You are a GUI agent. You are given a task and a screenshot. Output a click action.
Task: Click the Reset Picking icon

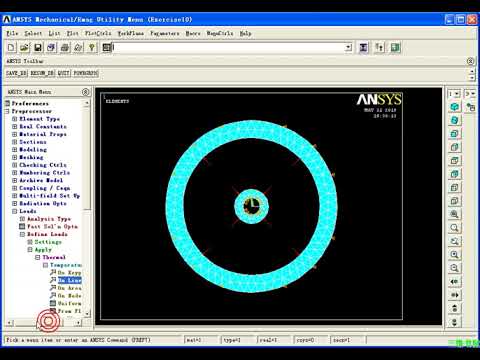(379, 47)
